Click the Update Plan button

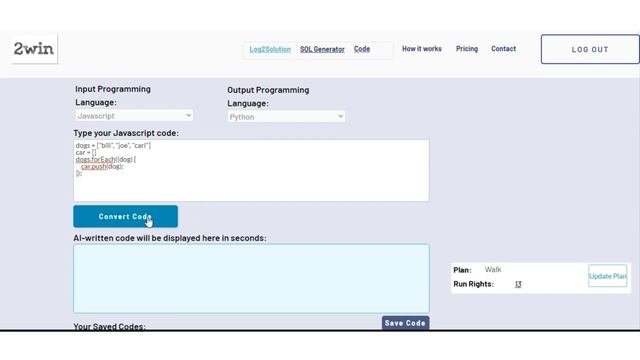point(607,276)
